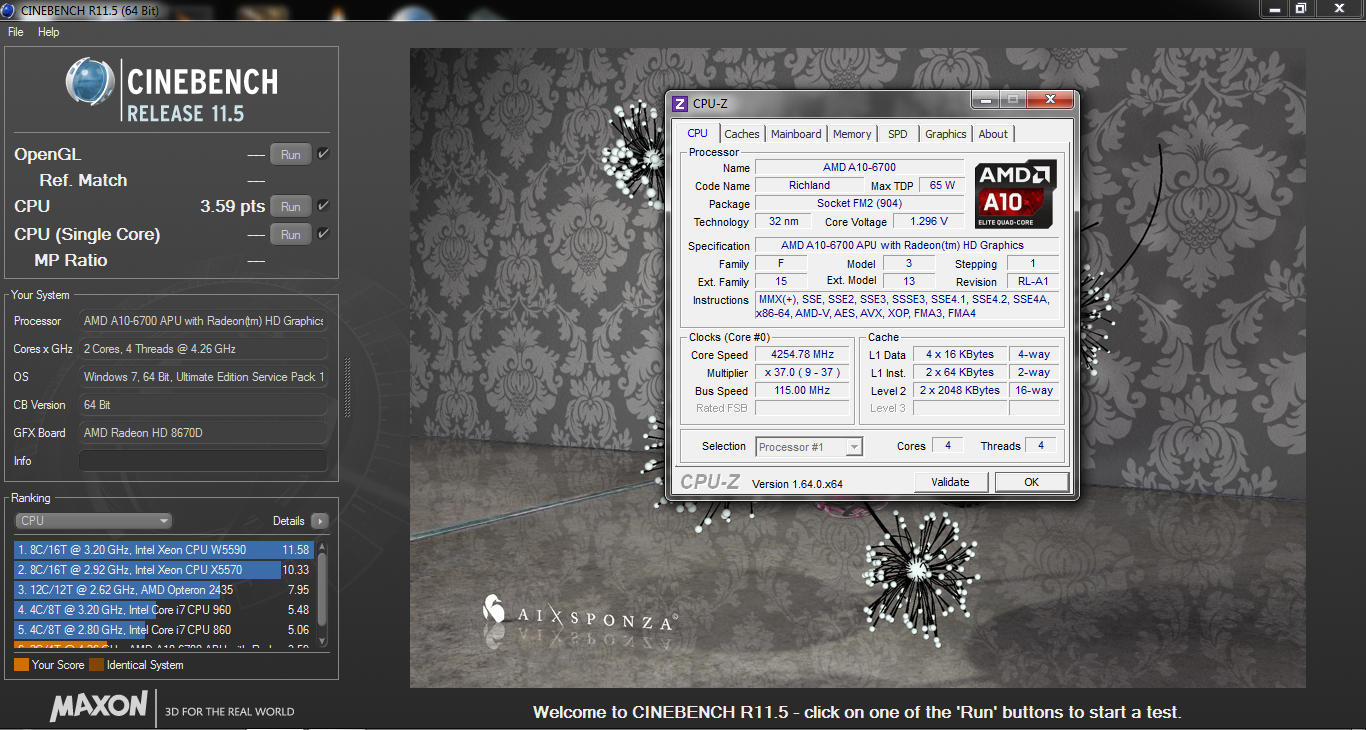Switch to the SPD tab in CPU-Z
This screenshot has height=730, width=1366.
(x=898, y=134)
